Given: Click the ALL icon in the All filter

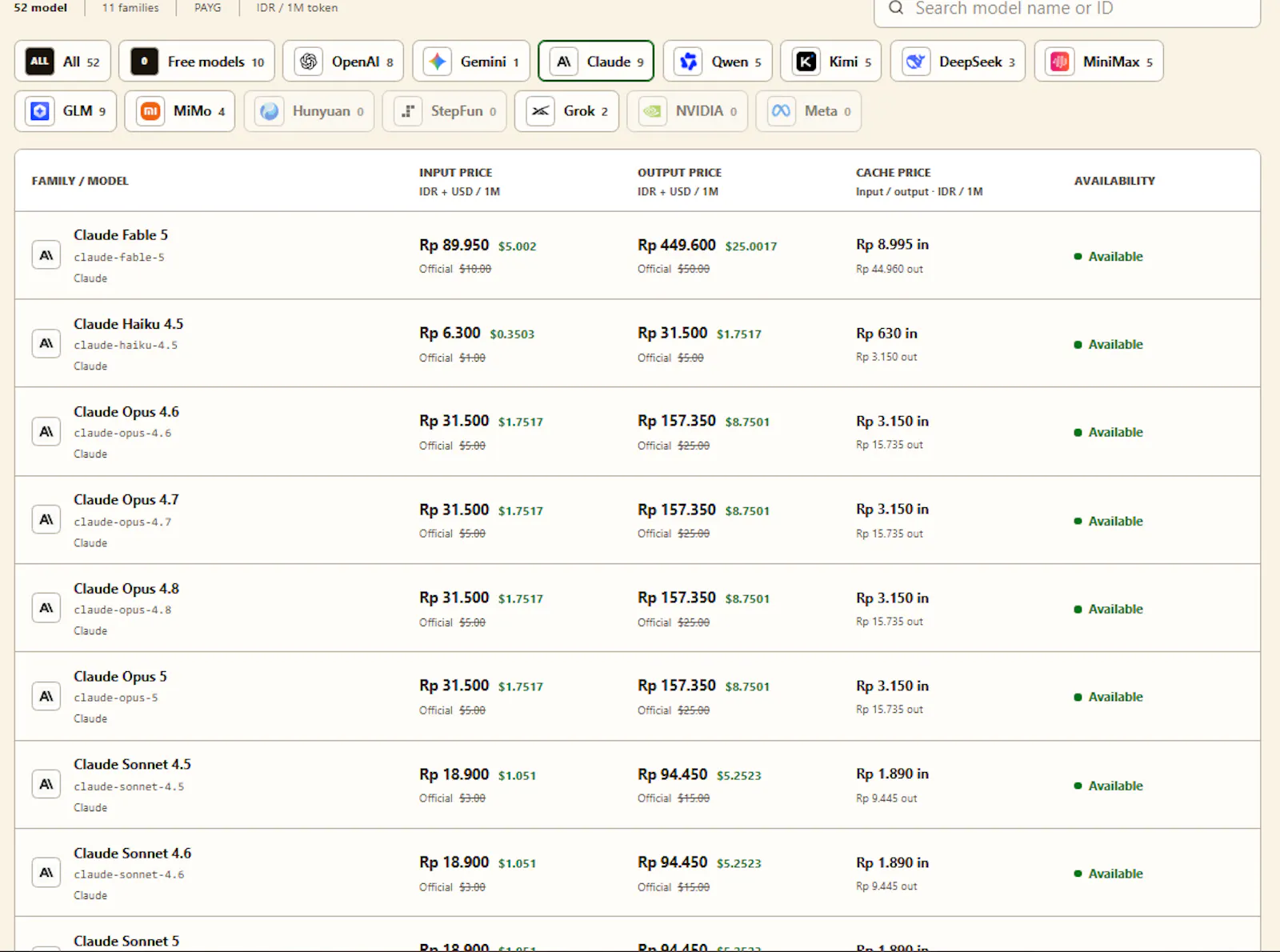Looking at the screenshot, I should coord(39,62).
